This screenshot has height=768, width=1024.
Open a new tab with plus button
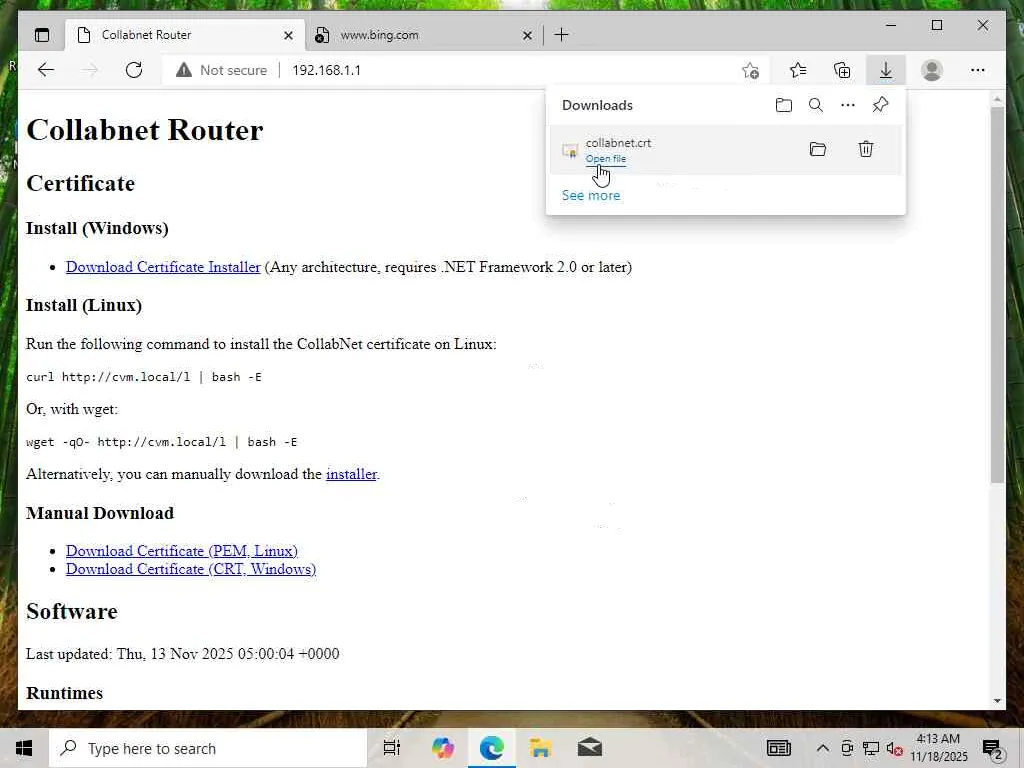562,35
